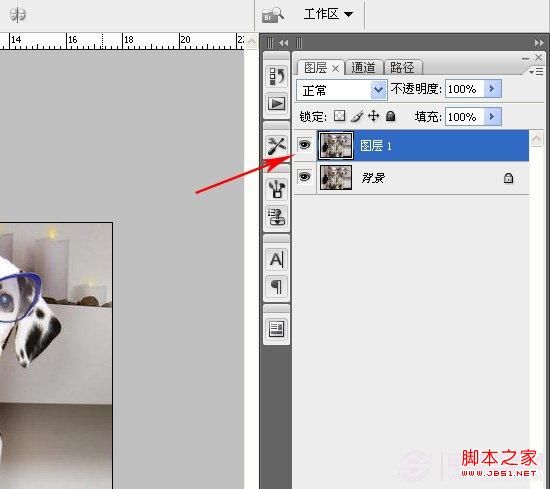Hide the 背景 layer visibility eye
This screenshot has width=550, height=489.
(304, 176)
